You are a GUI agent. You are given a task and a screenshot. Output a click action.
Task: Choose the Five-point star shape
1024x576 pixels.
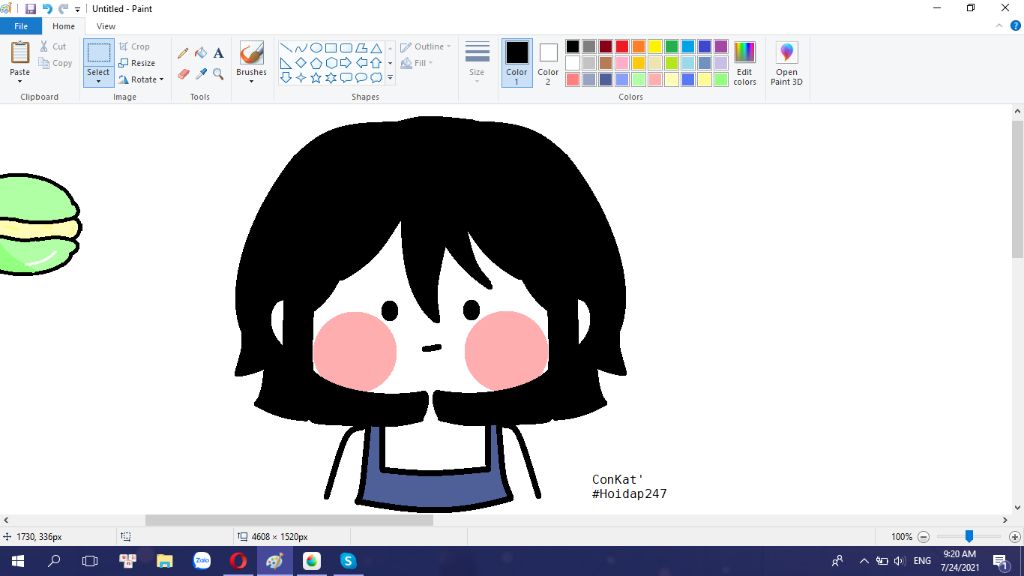click(315, 78)
